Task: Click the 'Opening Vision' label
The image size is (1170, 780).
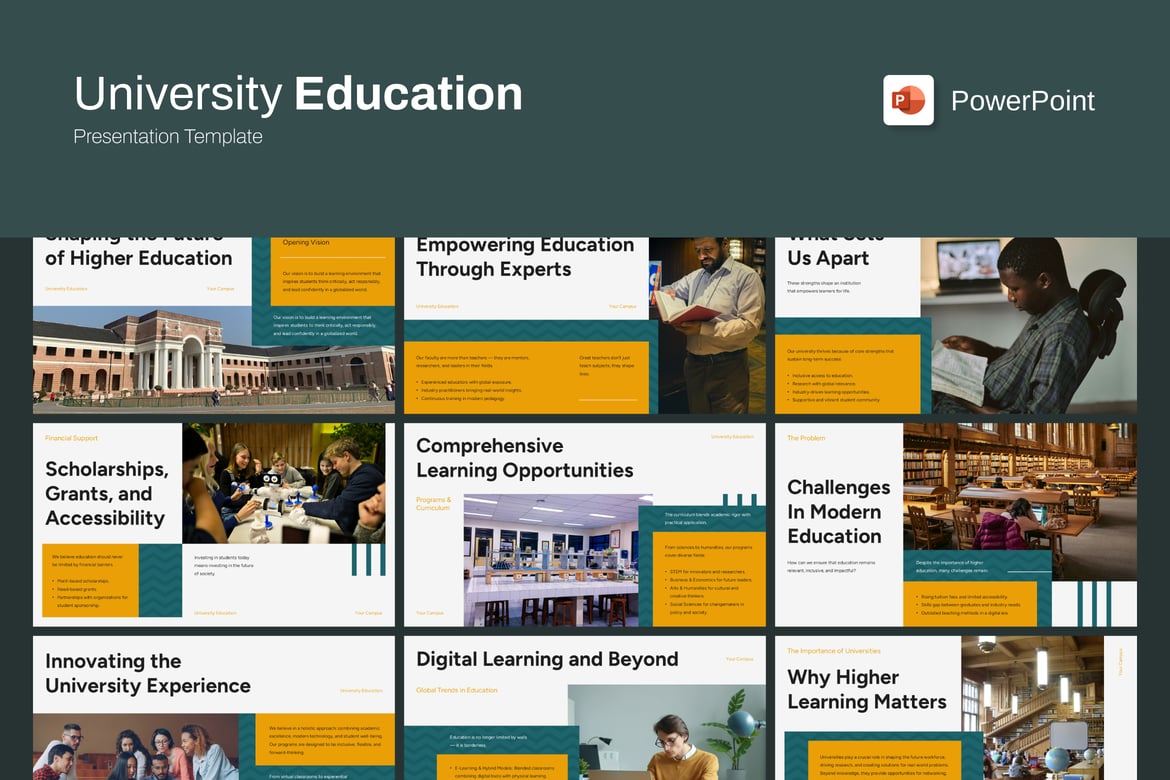Action: 305,243
